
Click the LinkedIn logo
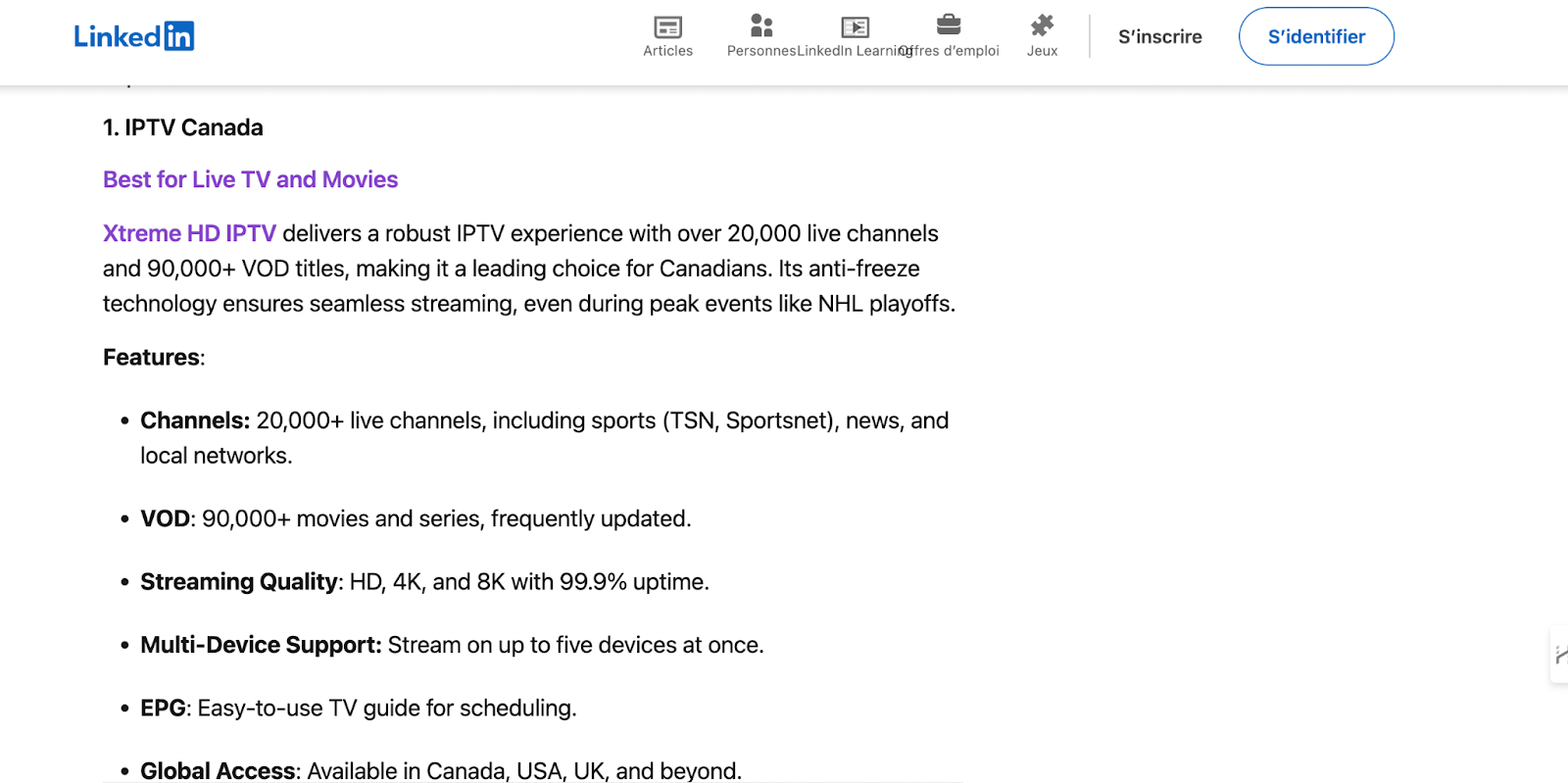click(134, 36)
